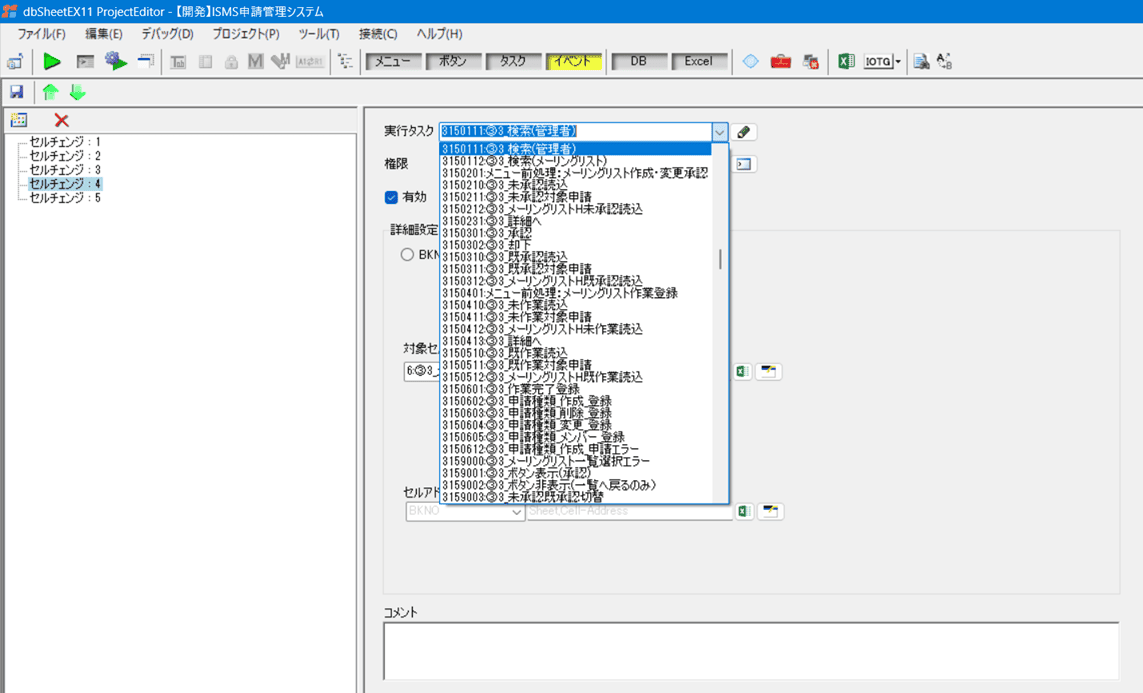The width and height of the screenshot is (1143, 693).
Task: Click the blue Save floppy disk icon
Action: [16, 92]
